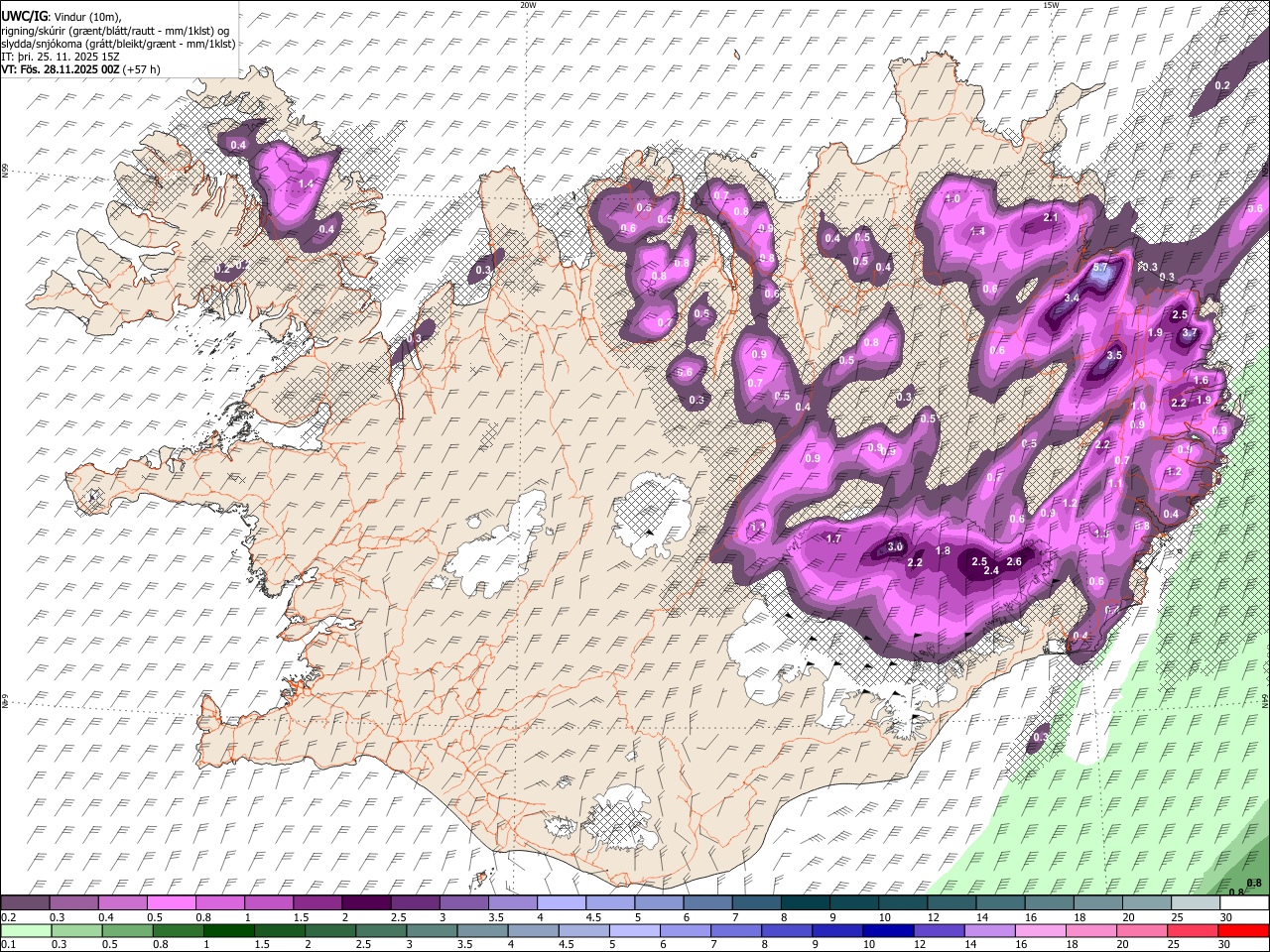1270x952 pixels.
Task: Click the crimson 25 swatch in rain legend
Action: click(x=1196, y=931)
